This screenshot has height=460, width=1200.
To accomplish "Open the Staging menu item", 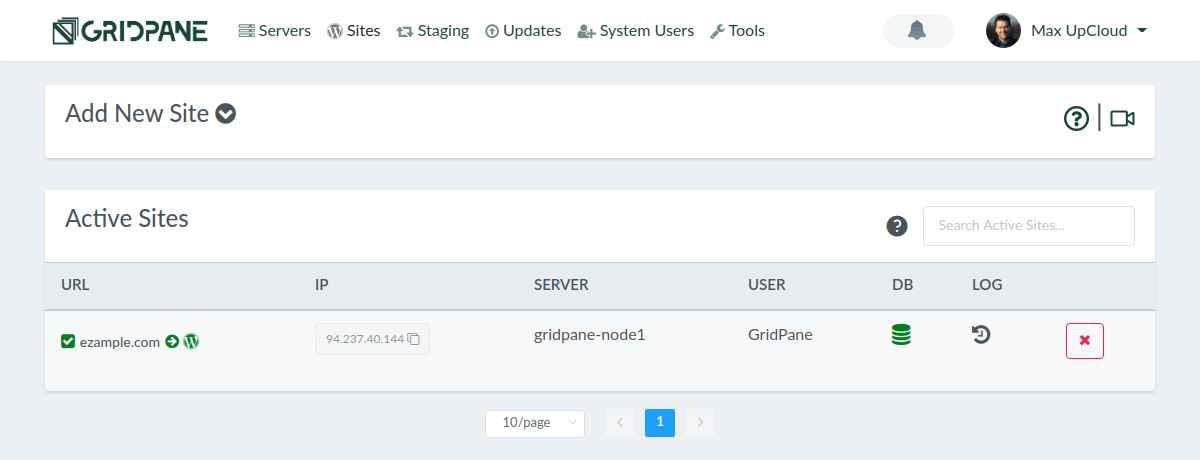I will [433, 31].
